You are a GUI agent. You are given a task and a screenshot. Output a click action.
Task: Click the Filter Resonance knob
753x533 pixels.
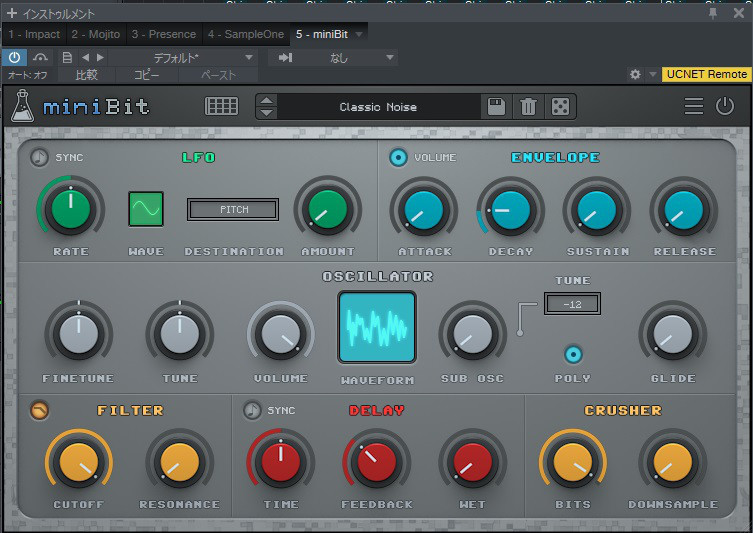(x=180, y=462)
